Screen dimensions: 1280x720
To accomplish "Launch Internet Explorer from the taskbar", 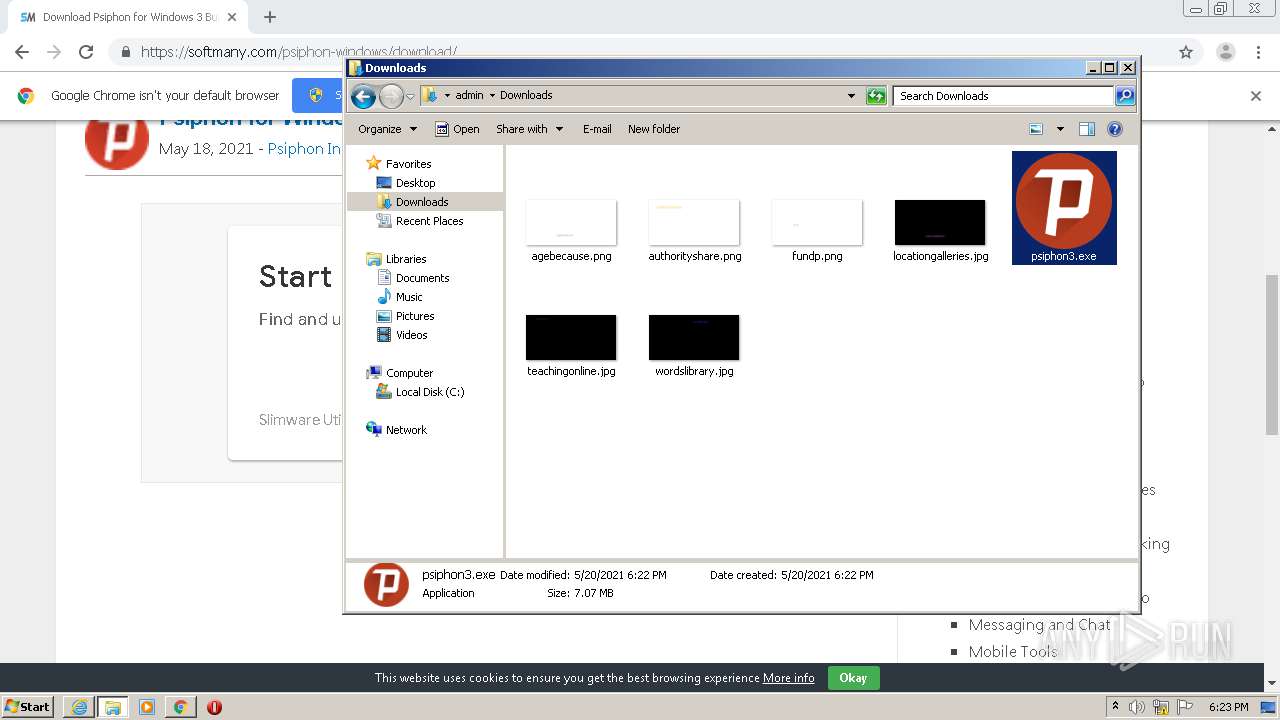I will [79, 707].
